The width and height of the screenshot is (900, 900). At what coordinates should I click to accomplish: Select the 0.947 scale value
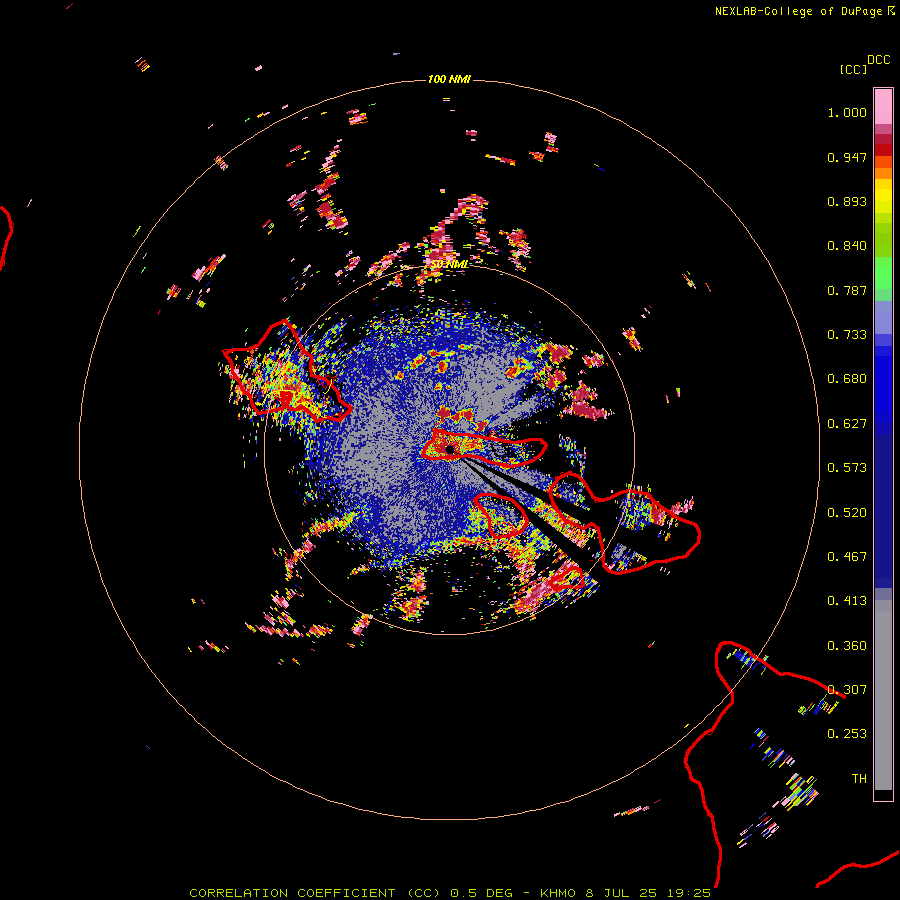847,157
